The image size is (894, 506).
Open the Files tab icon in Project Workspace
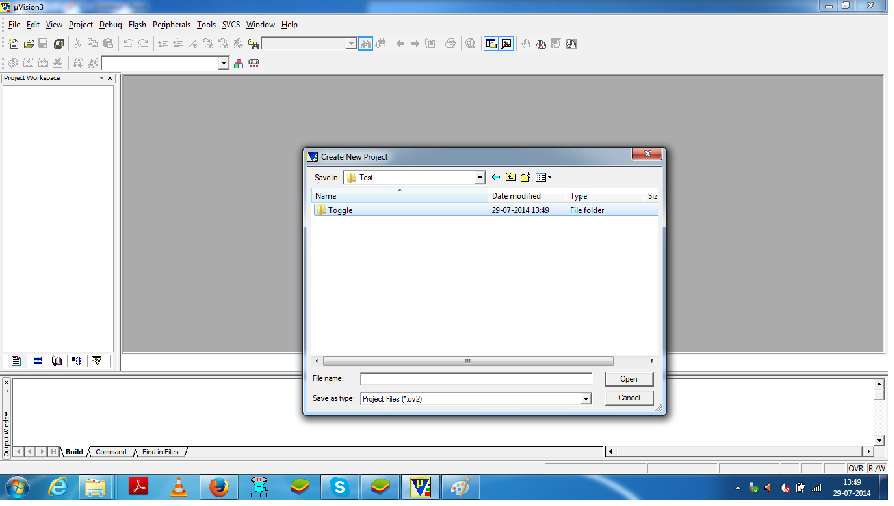(17, 361)
